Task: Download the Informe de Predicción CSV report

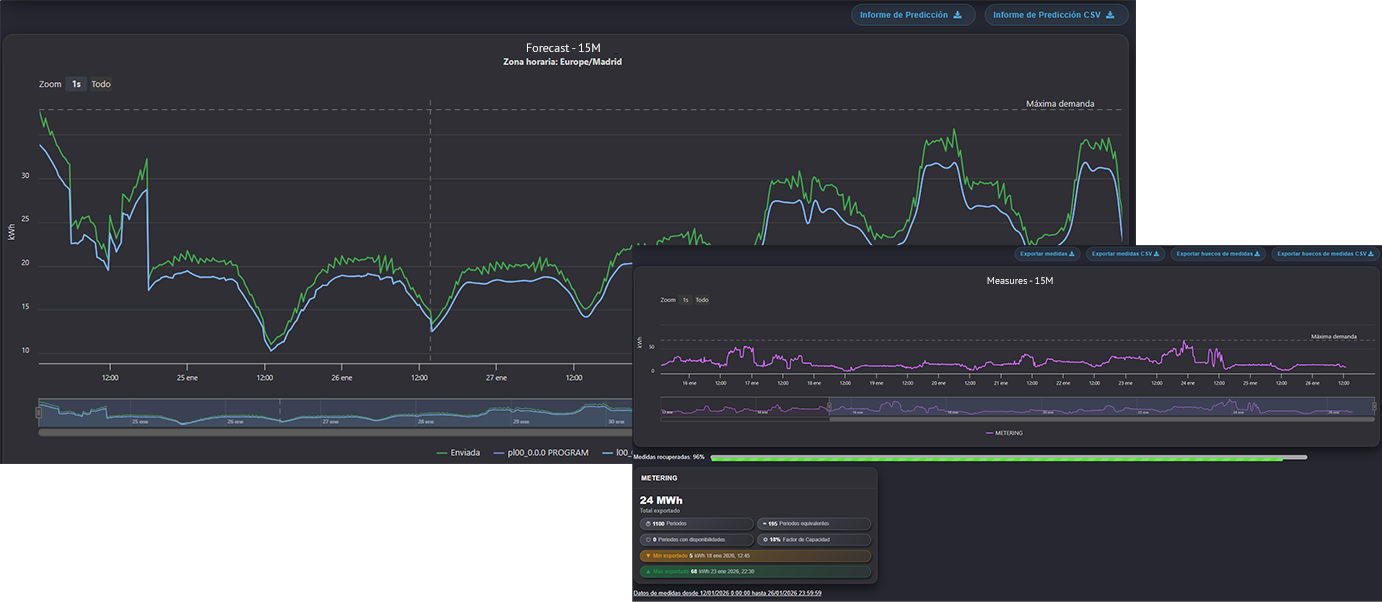Action: [1056, 15]
